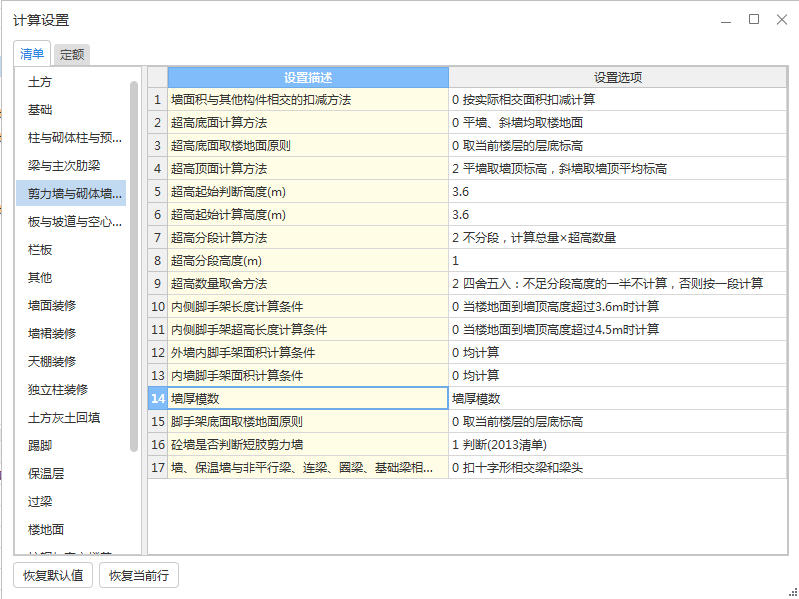
Task: Open 均计算 option for 内墙脚手架面积计算条件
Action: (618, 375)
